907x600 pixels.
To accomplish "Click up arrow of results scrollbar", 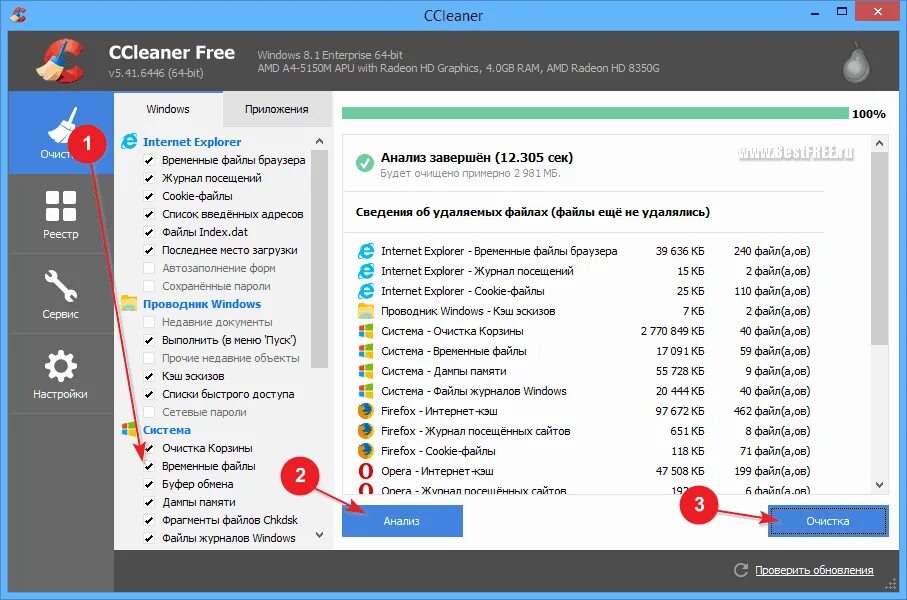I will point(879,142).
